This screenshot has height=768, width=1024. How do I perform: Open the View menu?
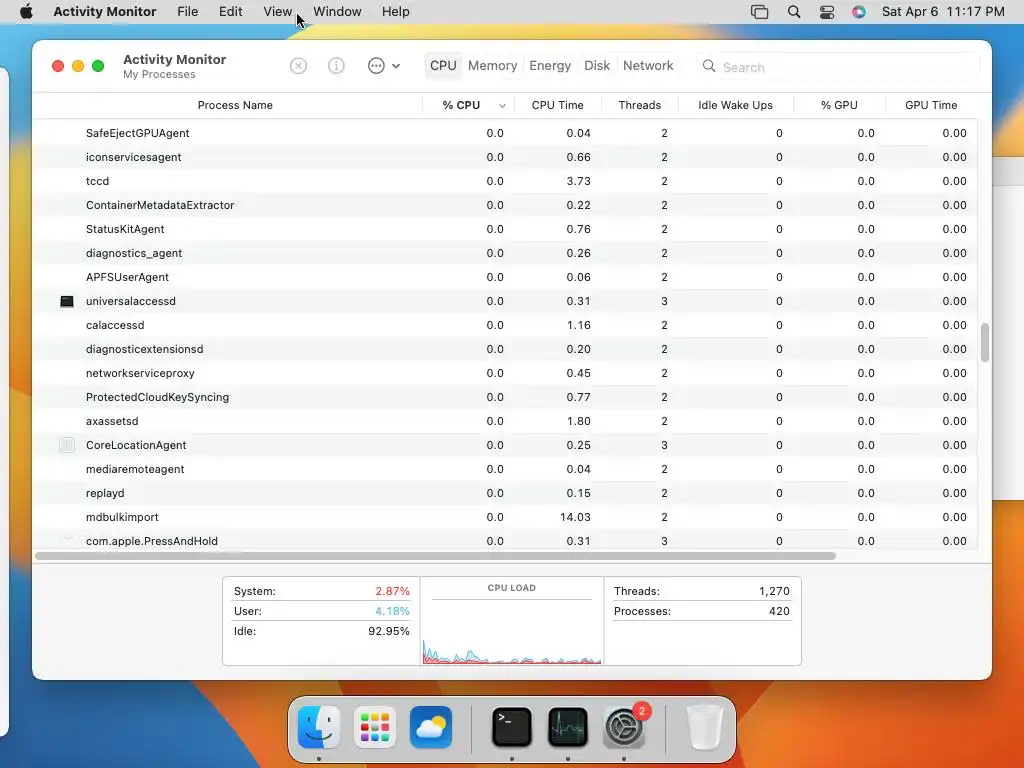click(x=278, y=12)
